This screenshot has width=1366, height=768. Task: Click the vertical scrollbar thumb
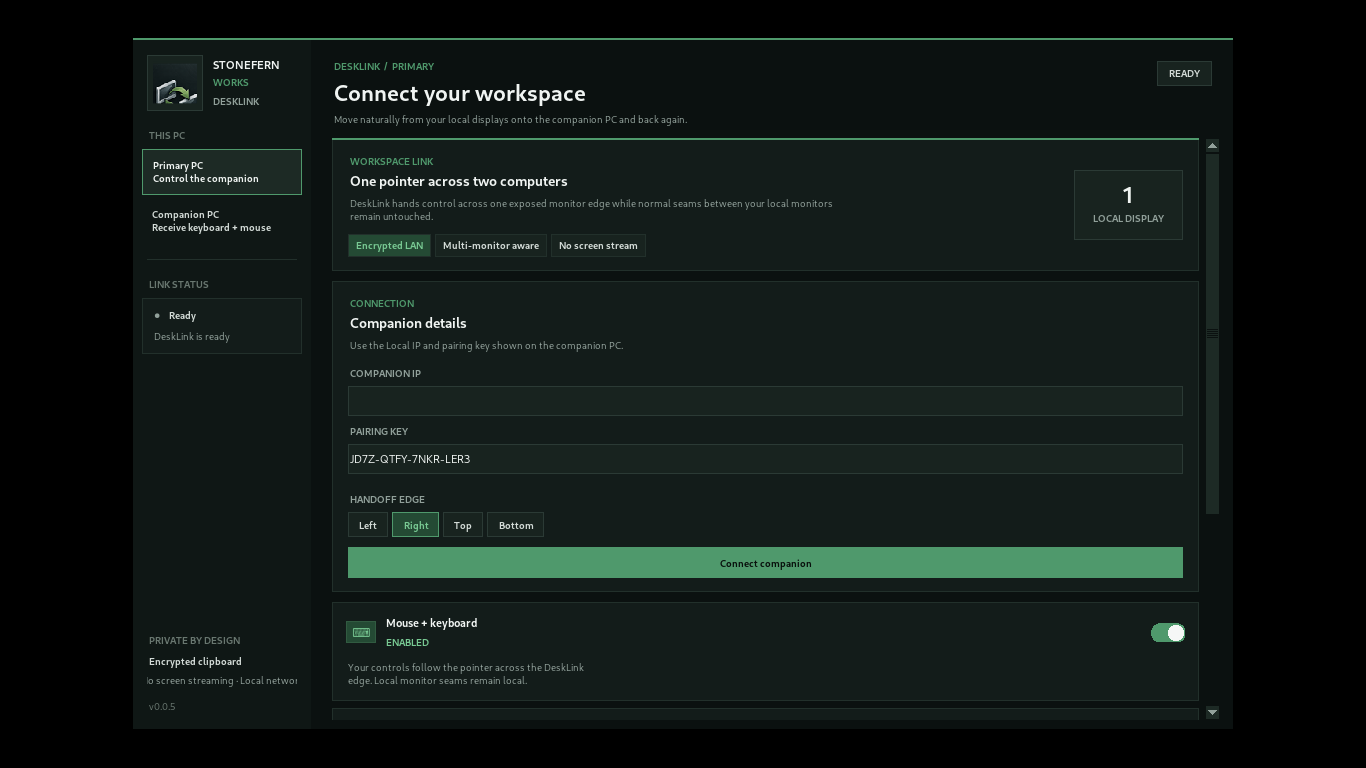tap(1212, 334)
